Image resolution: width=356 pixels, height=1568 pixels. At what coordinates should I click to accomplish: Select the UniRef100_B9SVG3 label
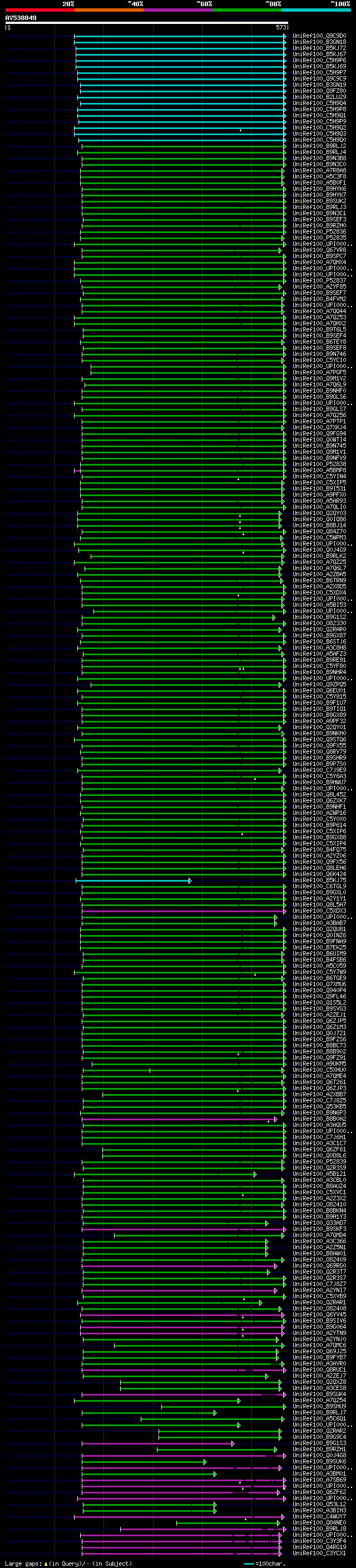[x=319, y=1009]
